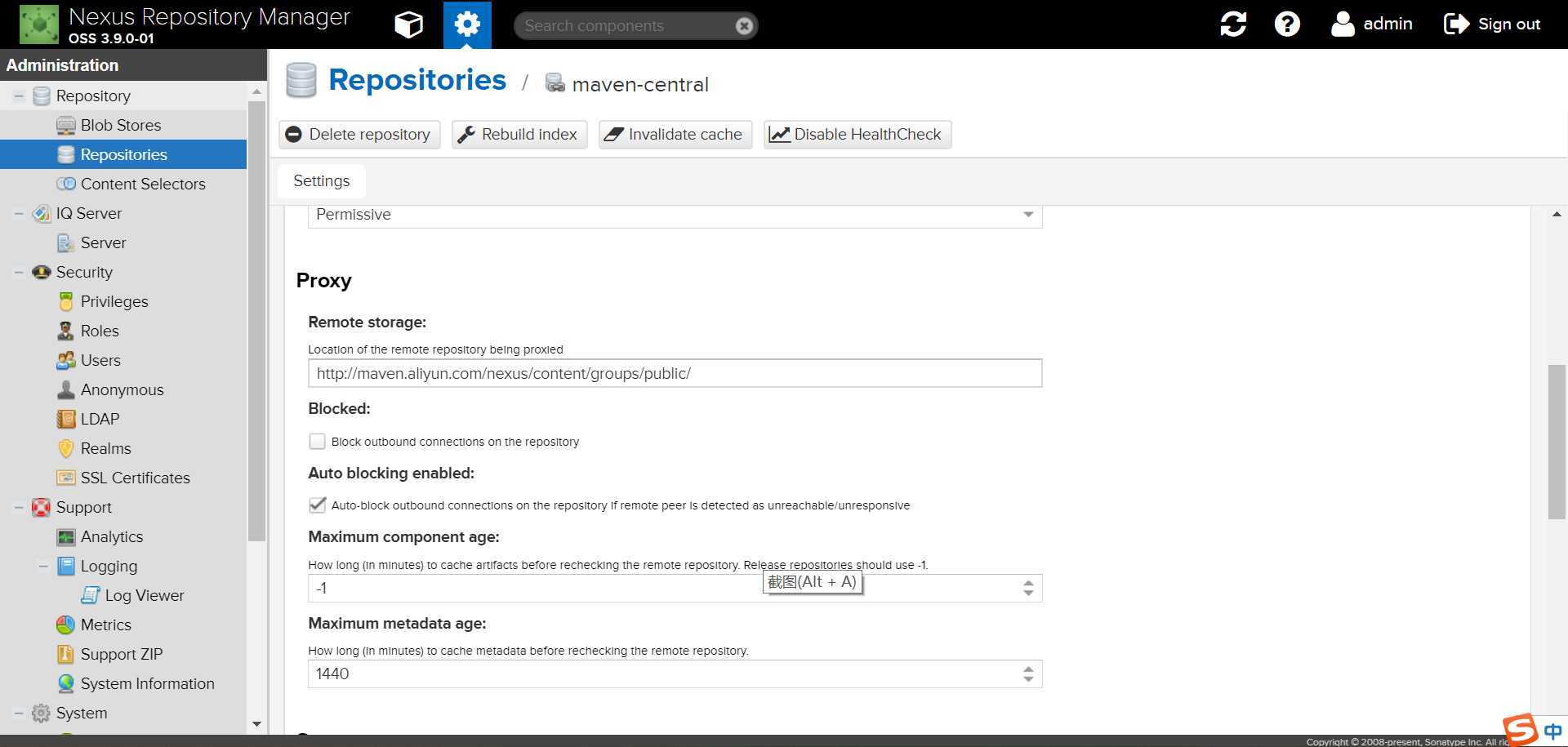
Task: Click the Invalidate cache button
Action: [675, 135]
